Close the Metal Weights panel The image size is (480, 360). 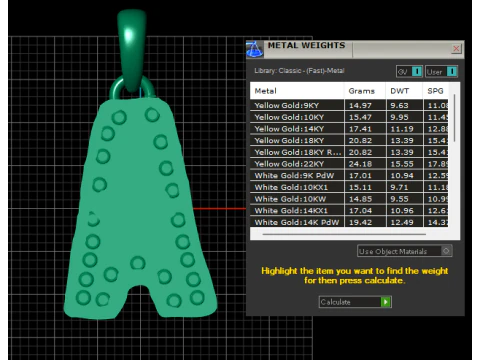(x=456, y=49)
